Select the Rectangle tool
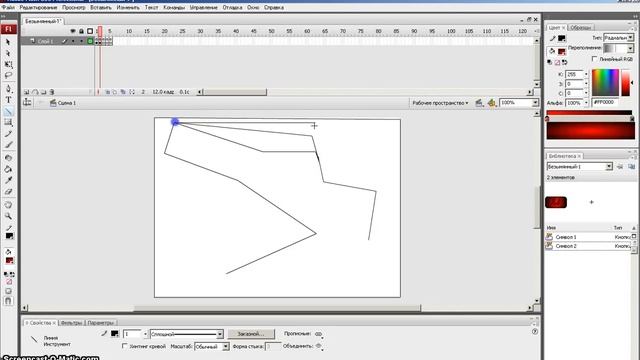The height and width of the screenshot is (360, 640). pos(8,122)
